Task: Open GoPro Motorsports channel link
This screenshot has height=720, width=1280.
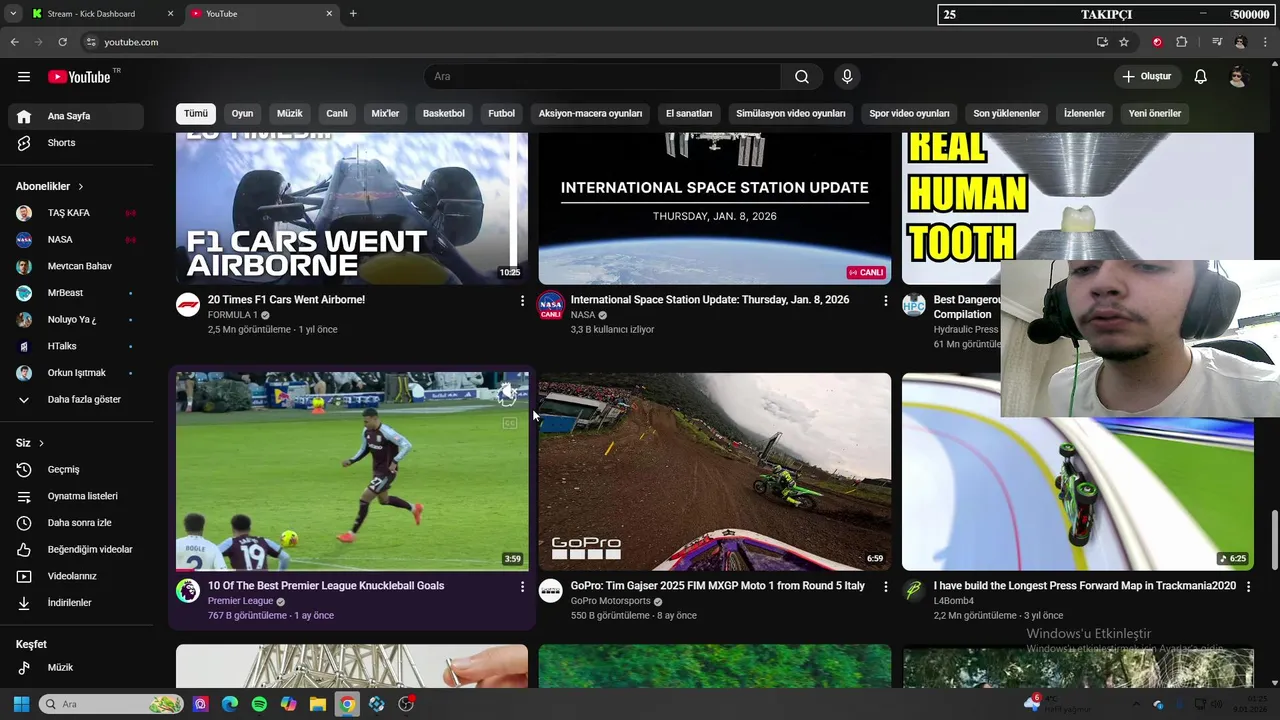Action: click(610, 601)
